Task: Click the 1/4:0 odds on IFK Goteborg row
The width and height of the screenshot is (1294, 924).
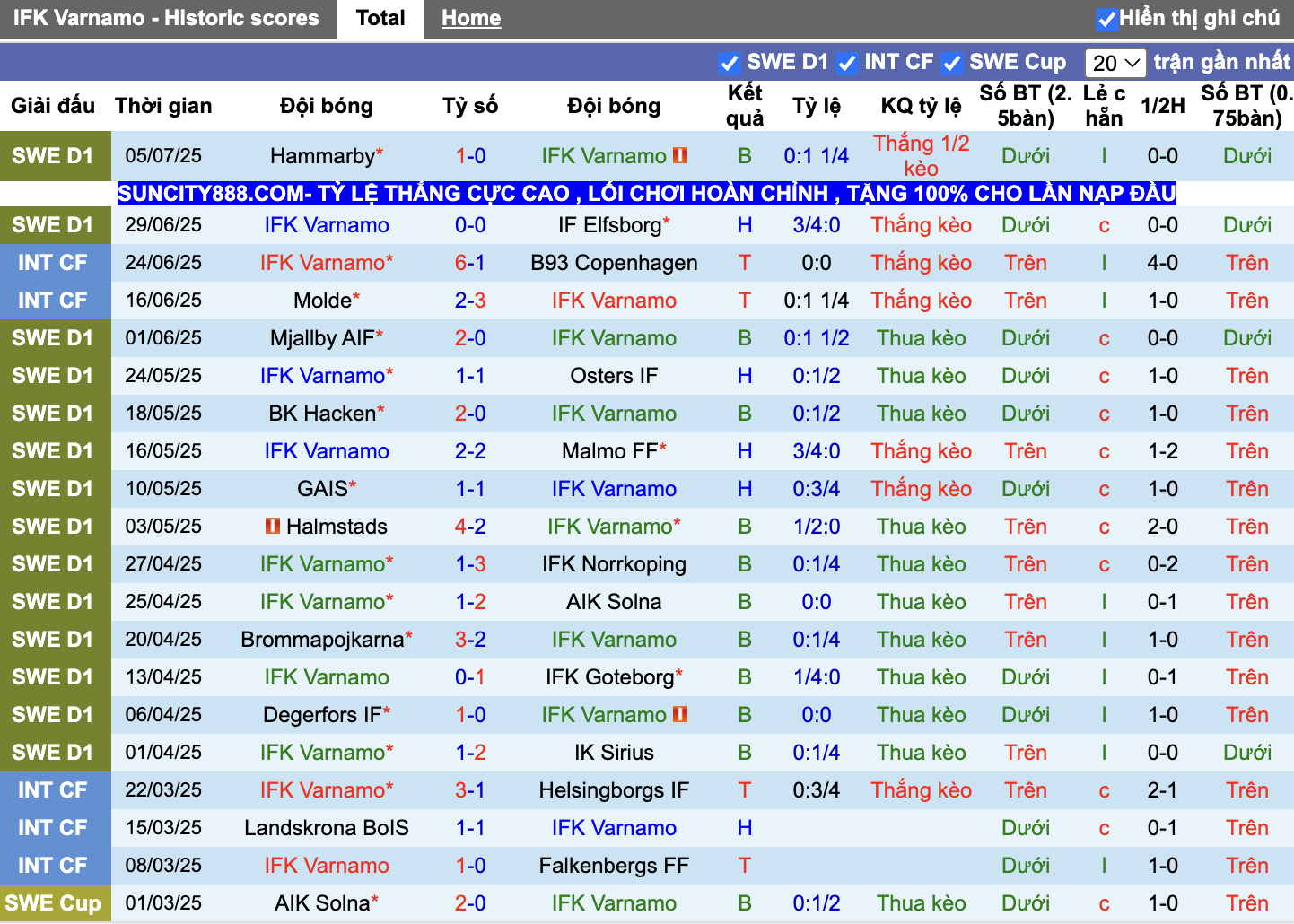Action: point(817,677)
